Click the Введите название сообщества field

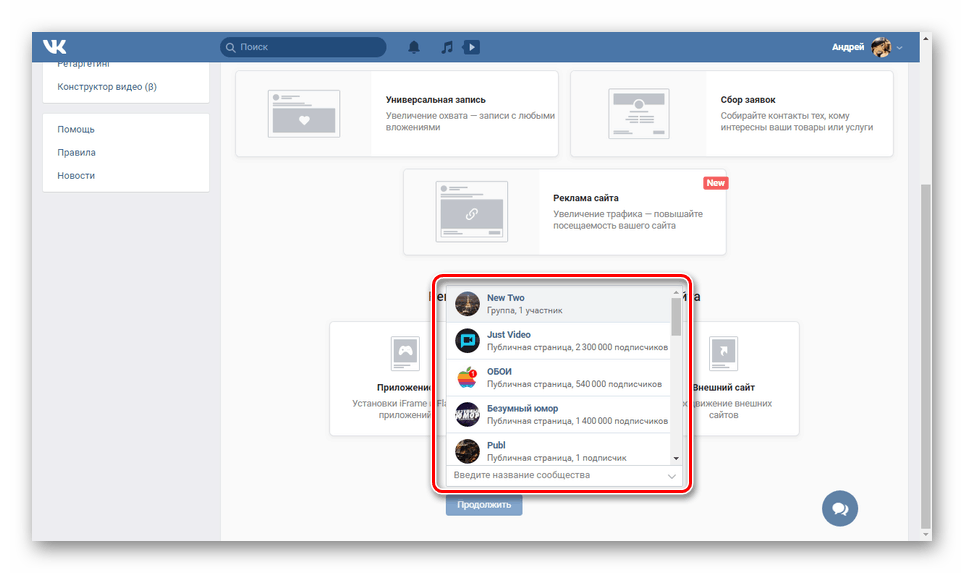point(564,475)
